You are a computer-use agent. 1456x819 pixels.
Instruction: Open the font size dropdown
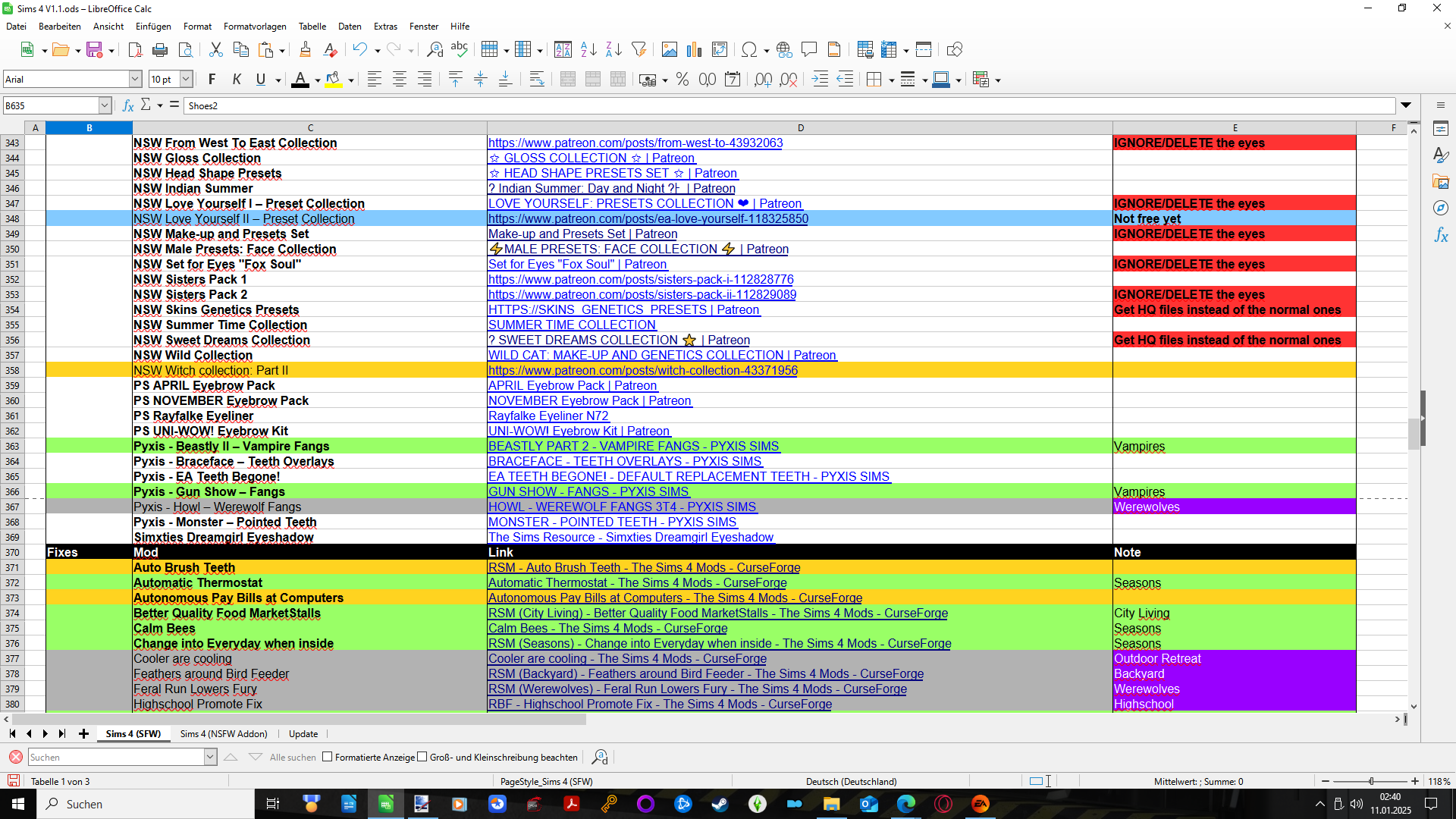(x=186, y=79)
